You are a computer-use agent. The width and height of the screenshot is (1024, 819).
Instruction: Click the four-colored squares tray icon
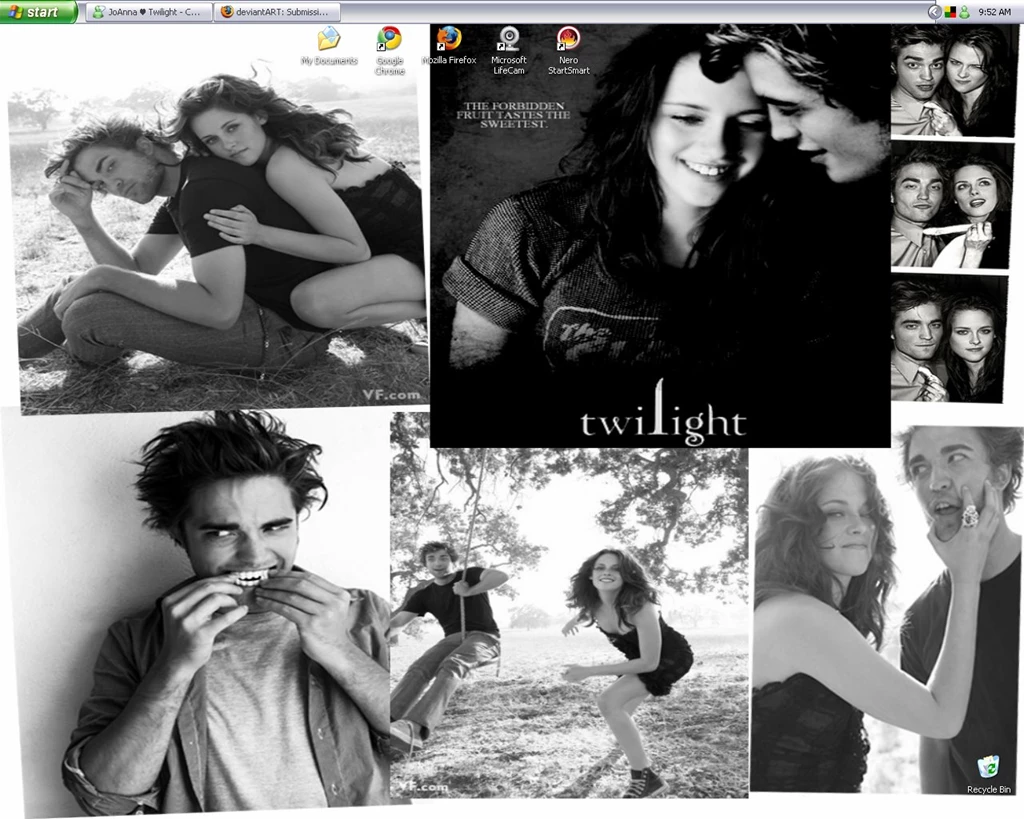point(950,12)
